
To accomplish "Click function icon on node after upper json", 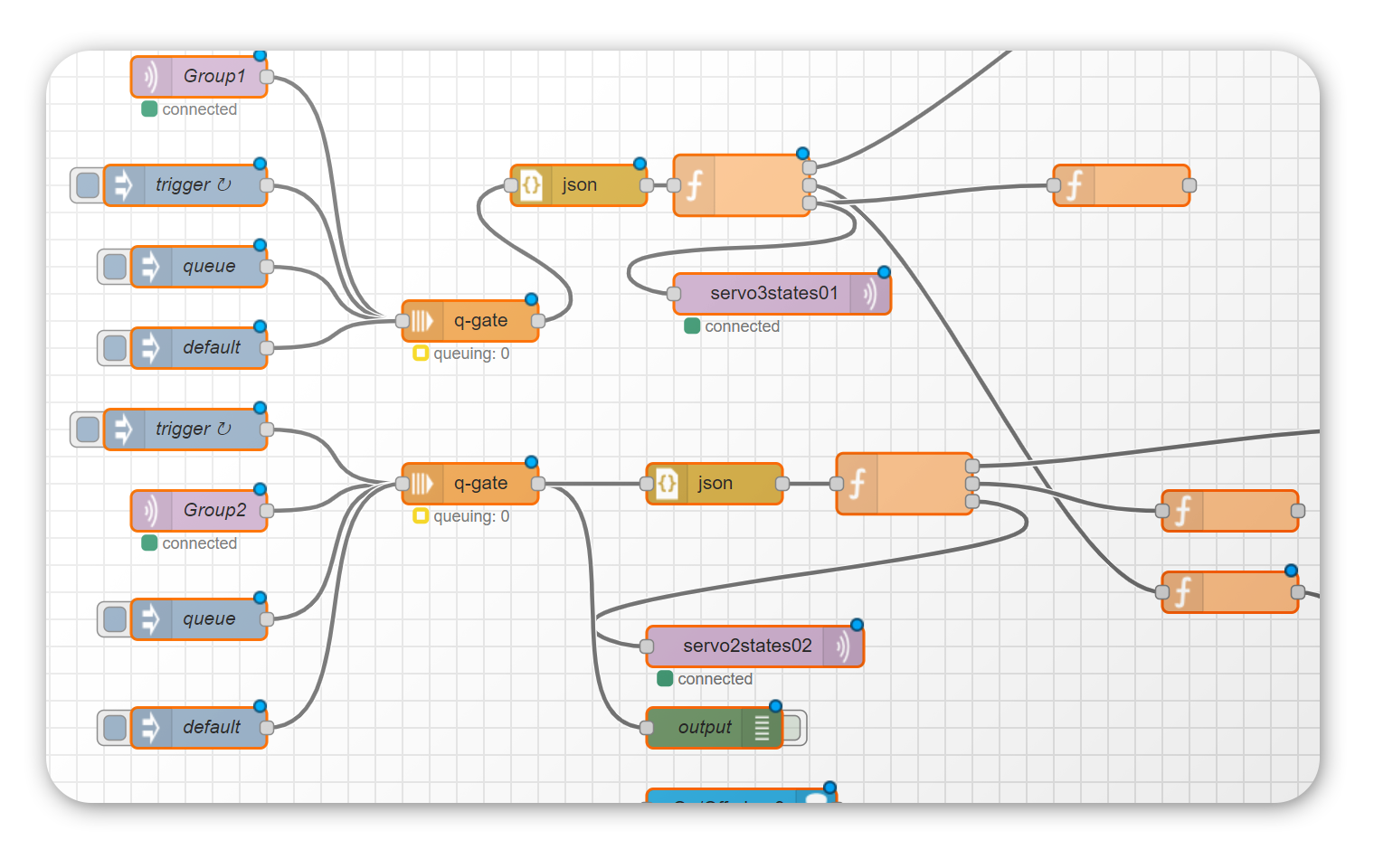I will (695, 185).
